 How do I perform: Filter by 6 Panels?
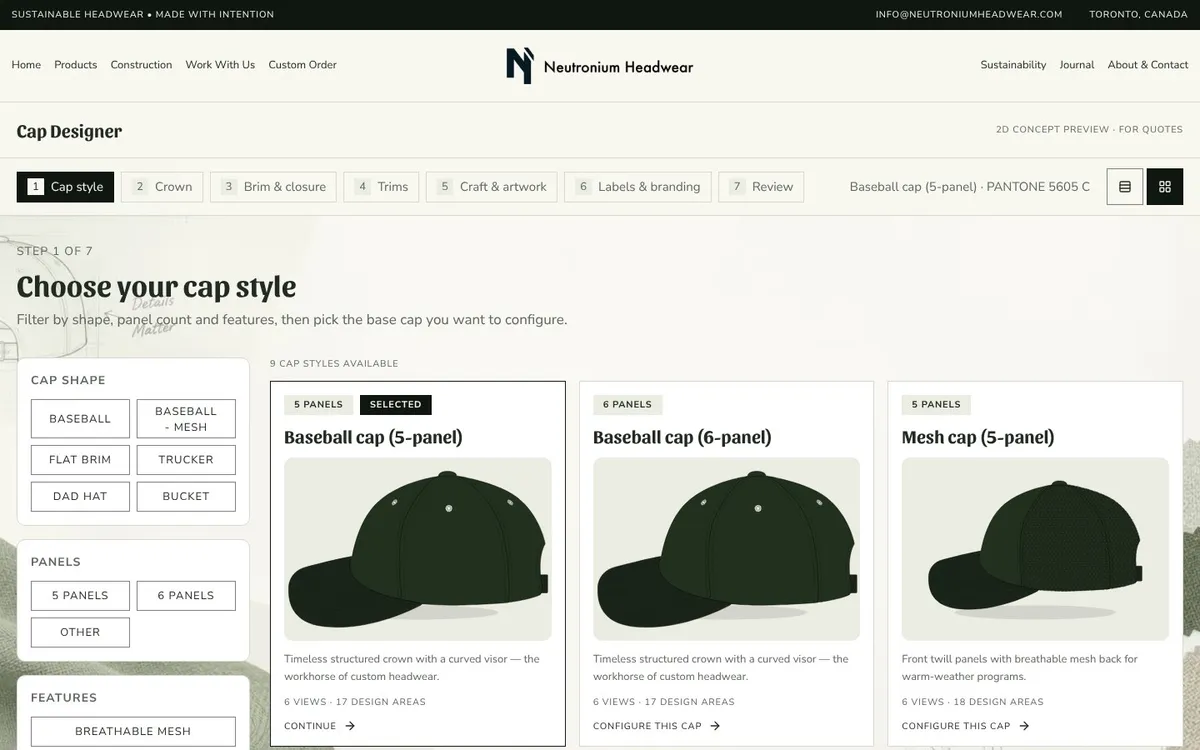coord(186,595)
